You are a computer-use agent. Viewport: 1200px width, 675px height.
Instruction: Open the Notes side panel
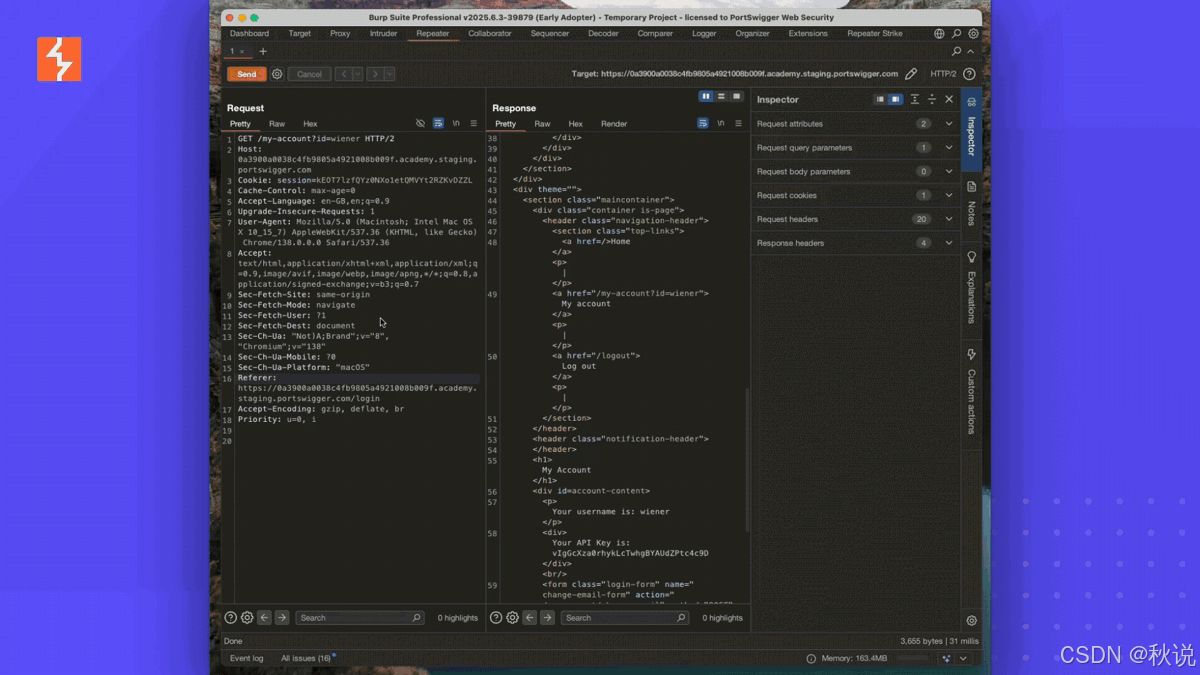[x=971, y=205]
